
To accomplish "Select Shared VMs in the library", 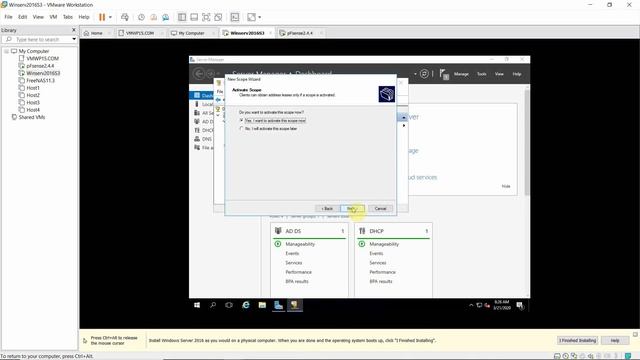I will 31,117.
